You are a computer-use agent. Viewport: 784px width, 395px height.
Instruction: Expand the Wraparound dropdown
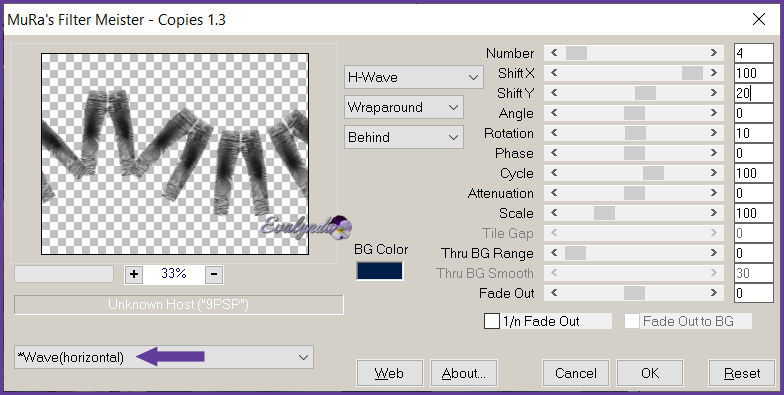(404, 107)
